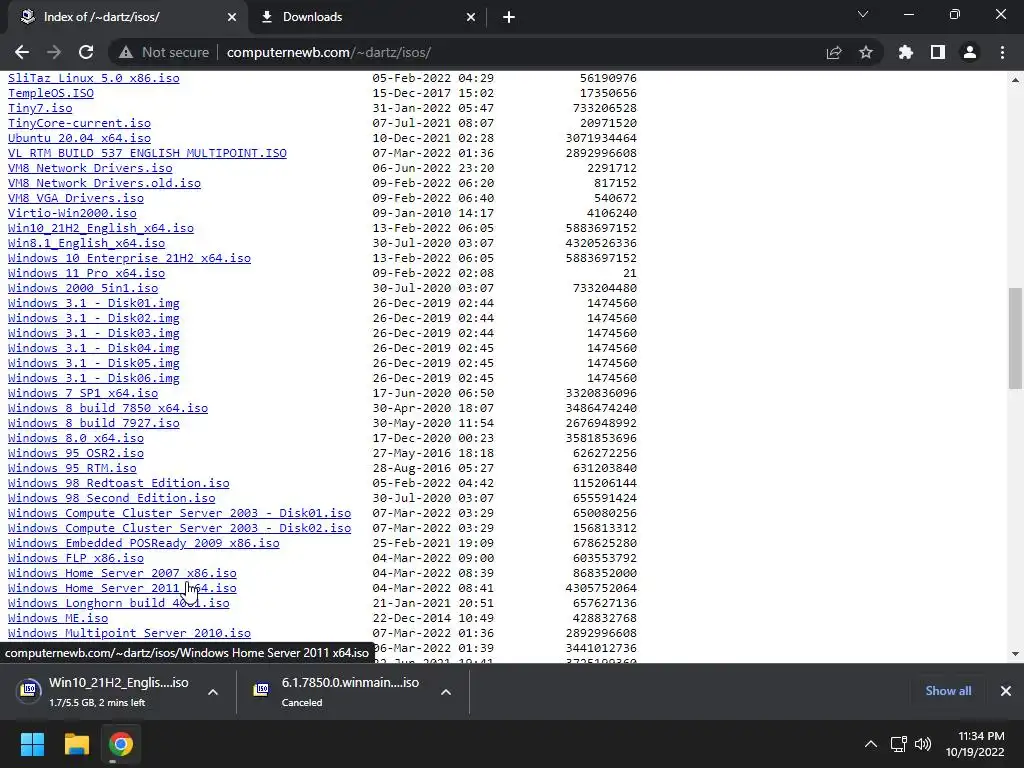1024x768 pixels.
Task: Click the scrollbar up arrow
Action: (x=1015, y=80)
